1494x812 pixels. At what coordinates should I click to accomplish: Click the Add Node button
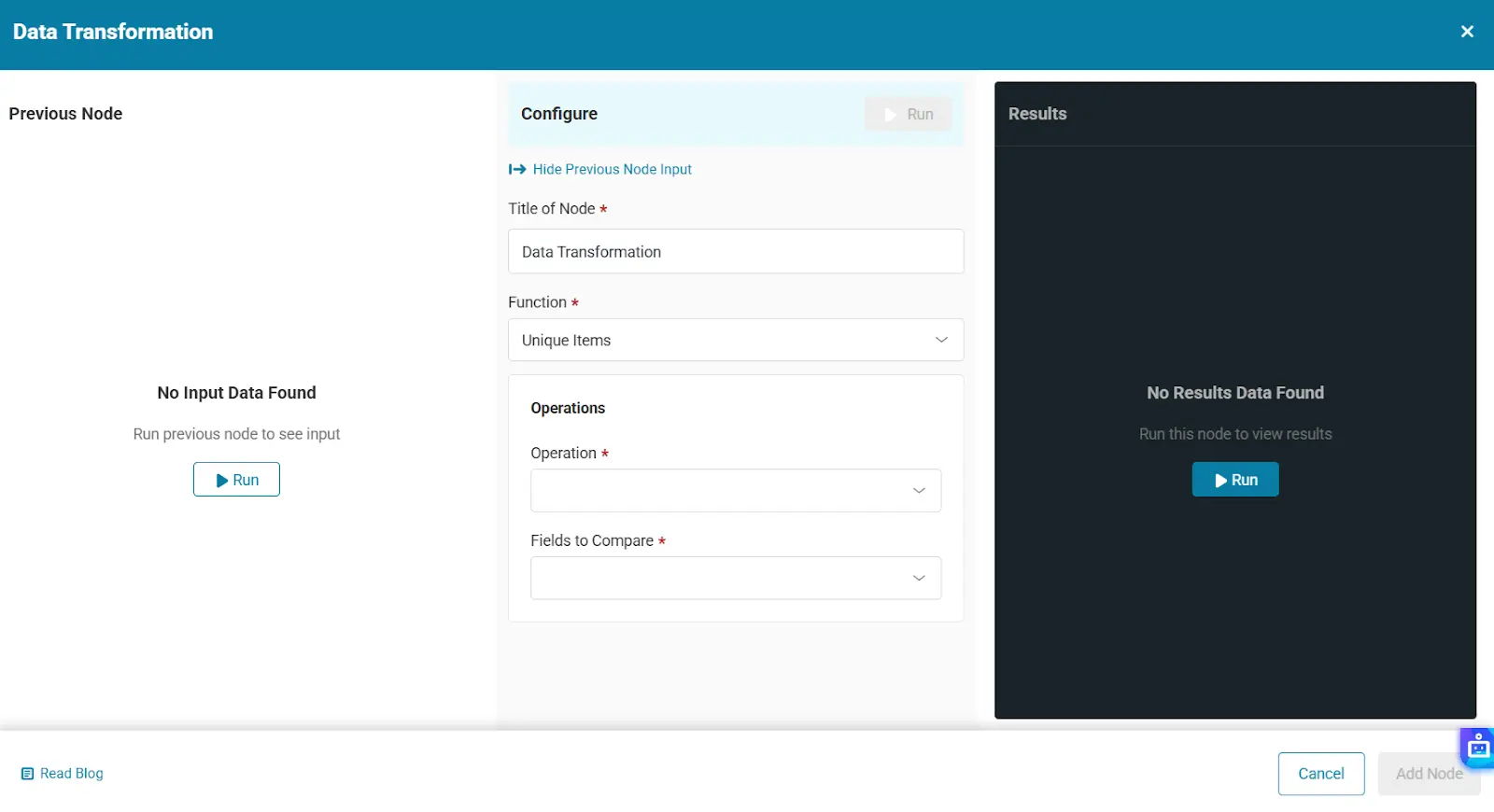point(1428,774)
